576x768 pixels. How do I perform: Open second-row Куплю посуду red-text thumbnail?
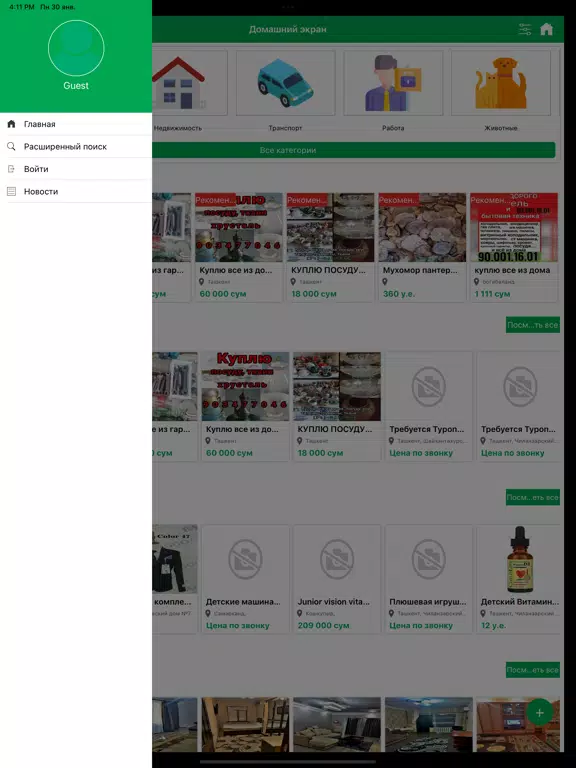[x=245, y=386]
